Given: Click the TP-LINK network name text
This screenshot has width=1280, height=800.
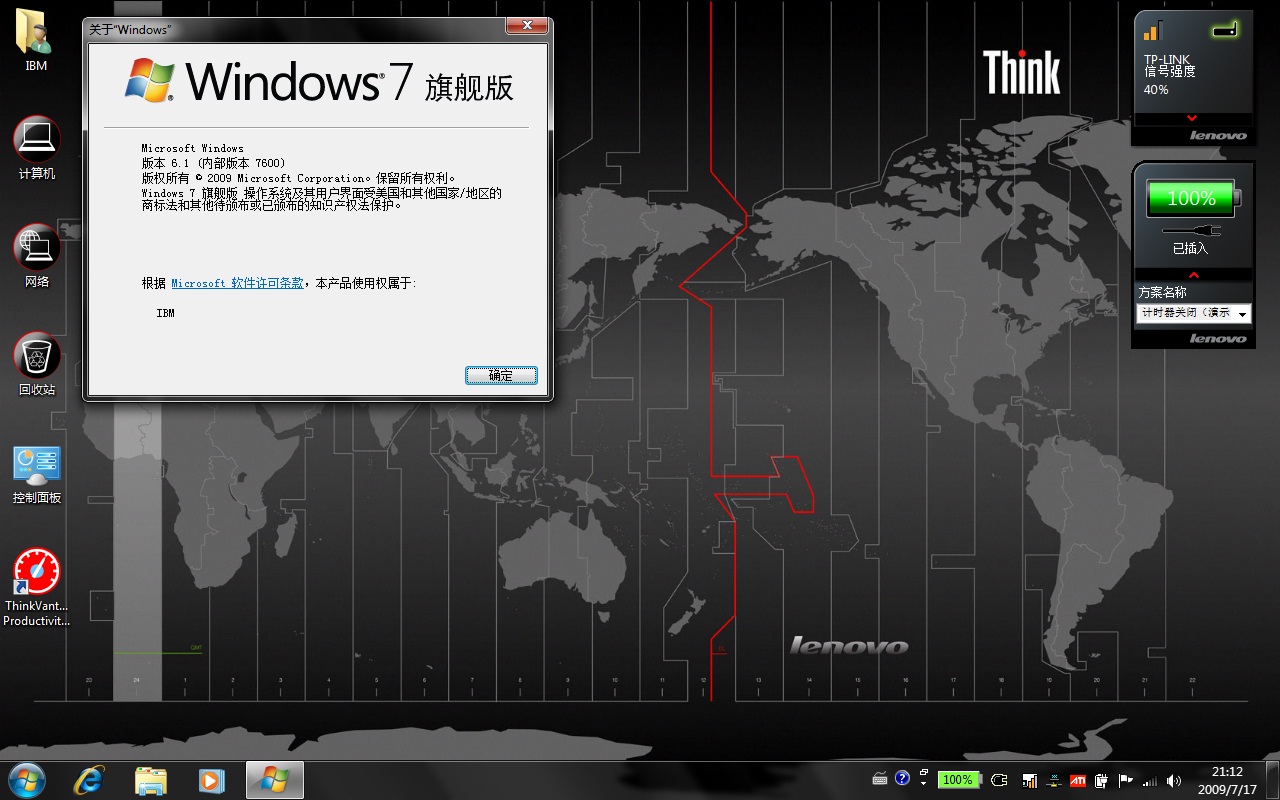Looking at the screenshot, I should point(1167,59).
